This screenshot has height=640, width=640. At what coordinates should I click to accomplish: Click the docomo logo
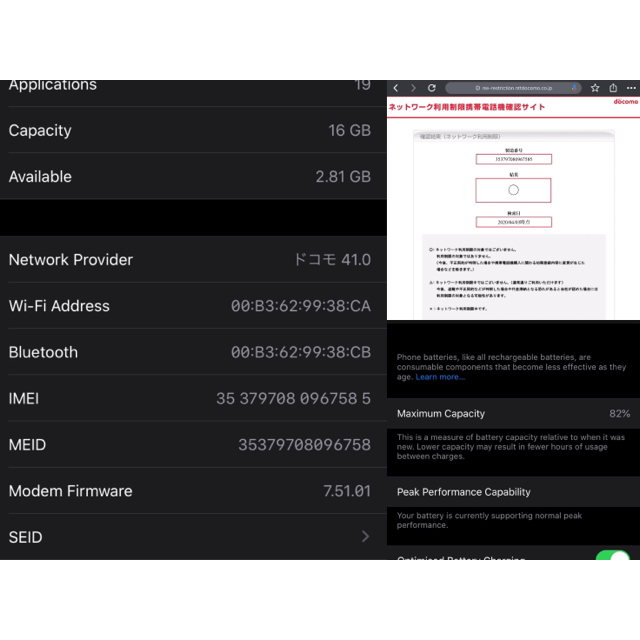coord(625,101)
